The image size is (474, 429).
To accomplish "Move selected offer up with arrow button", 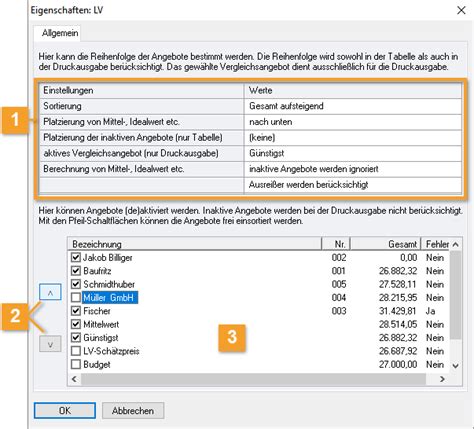I will [x=50, y=292].
